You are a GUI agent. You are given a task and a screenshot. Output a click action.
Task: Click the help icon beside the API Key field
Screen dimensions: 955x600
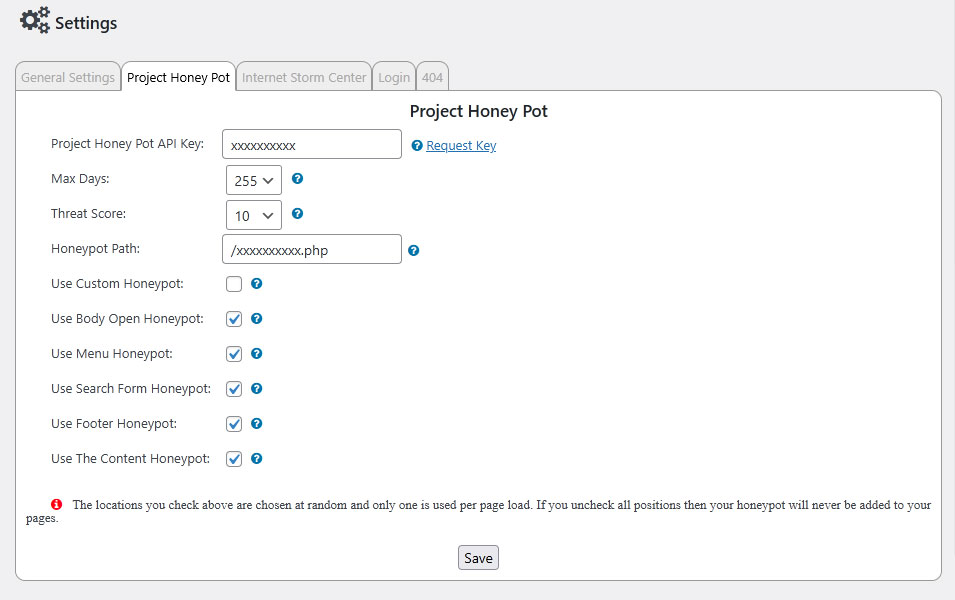point(417,145)
